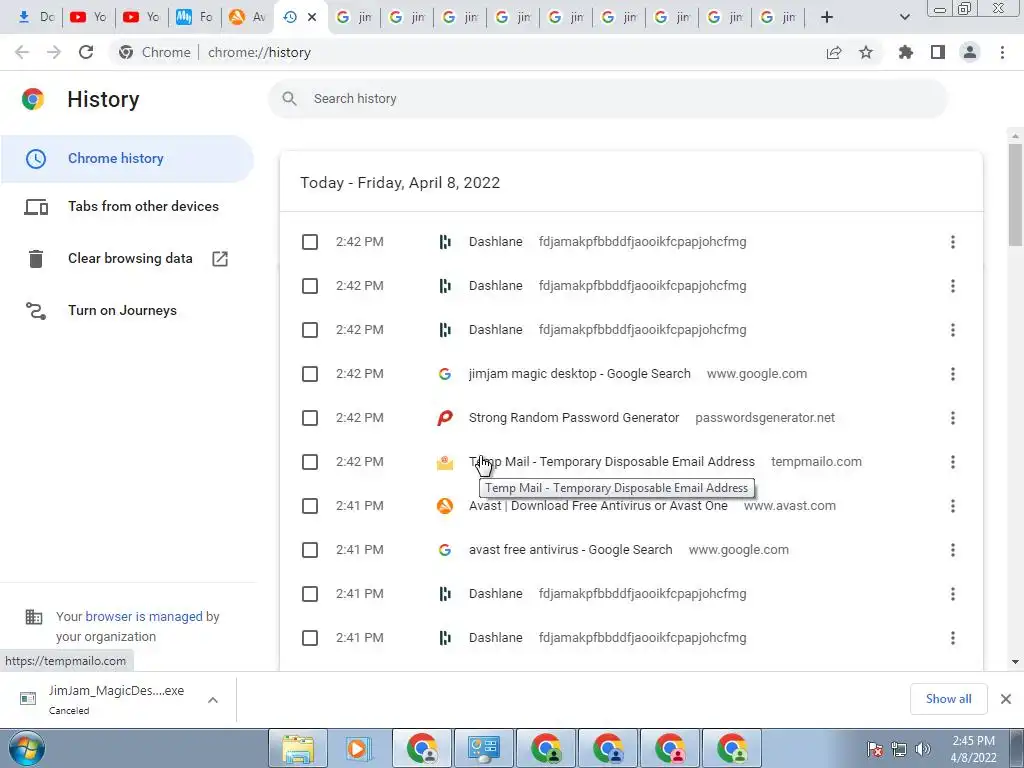Open Tabs from other devices
Screen dimensions: 1024x768
pos(127,207)
